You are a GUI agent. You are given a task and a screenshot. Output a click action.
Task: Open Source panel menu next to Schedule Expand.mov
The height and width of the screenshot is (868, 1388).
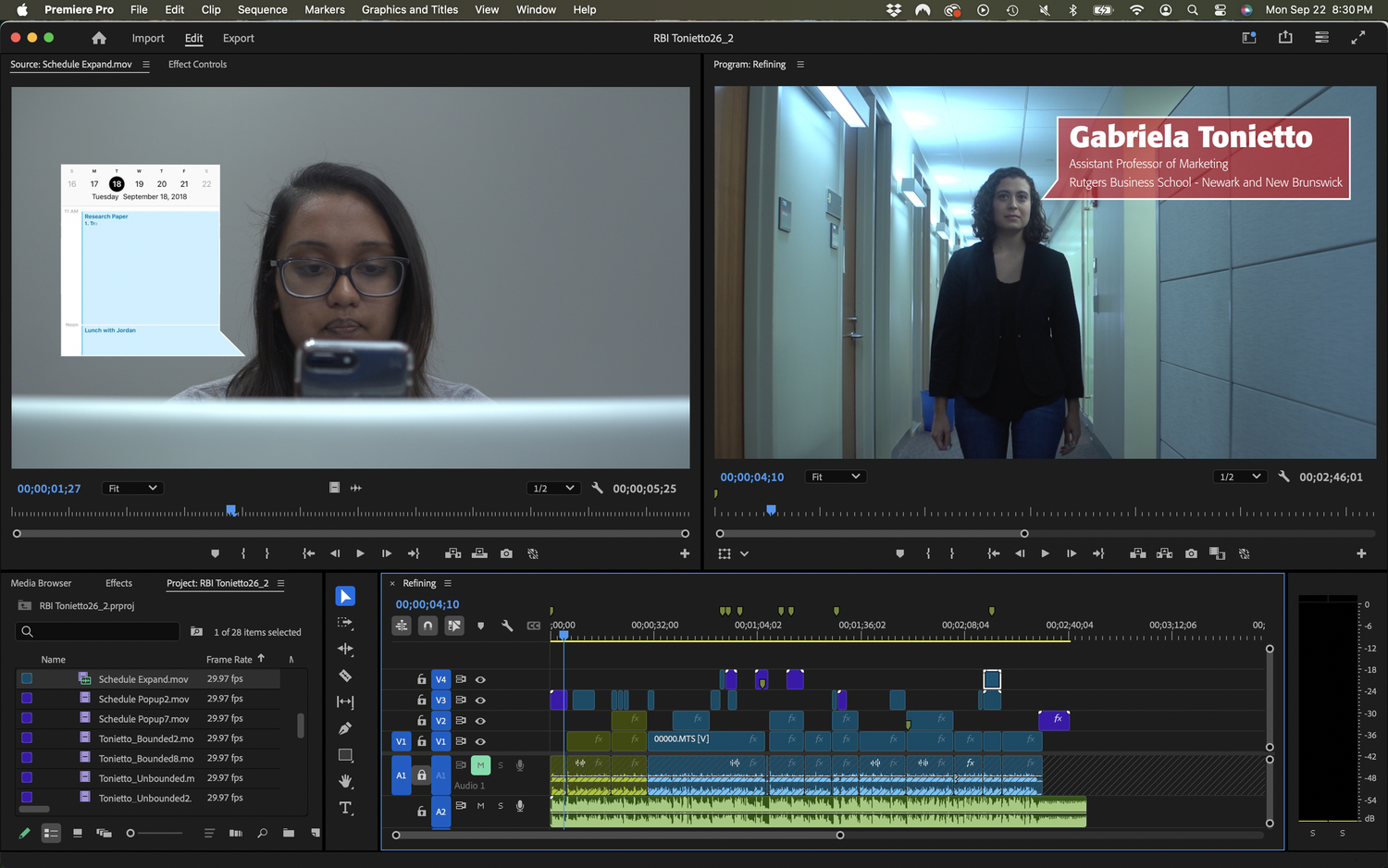pyautogui.click(x=145, y=65)
